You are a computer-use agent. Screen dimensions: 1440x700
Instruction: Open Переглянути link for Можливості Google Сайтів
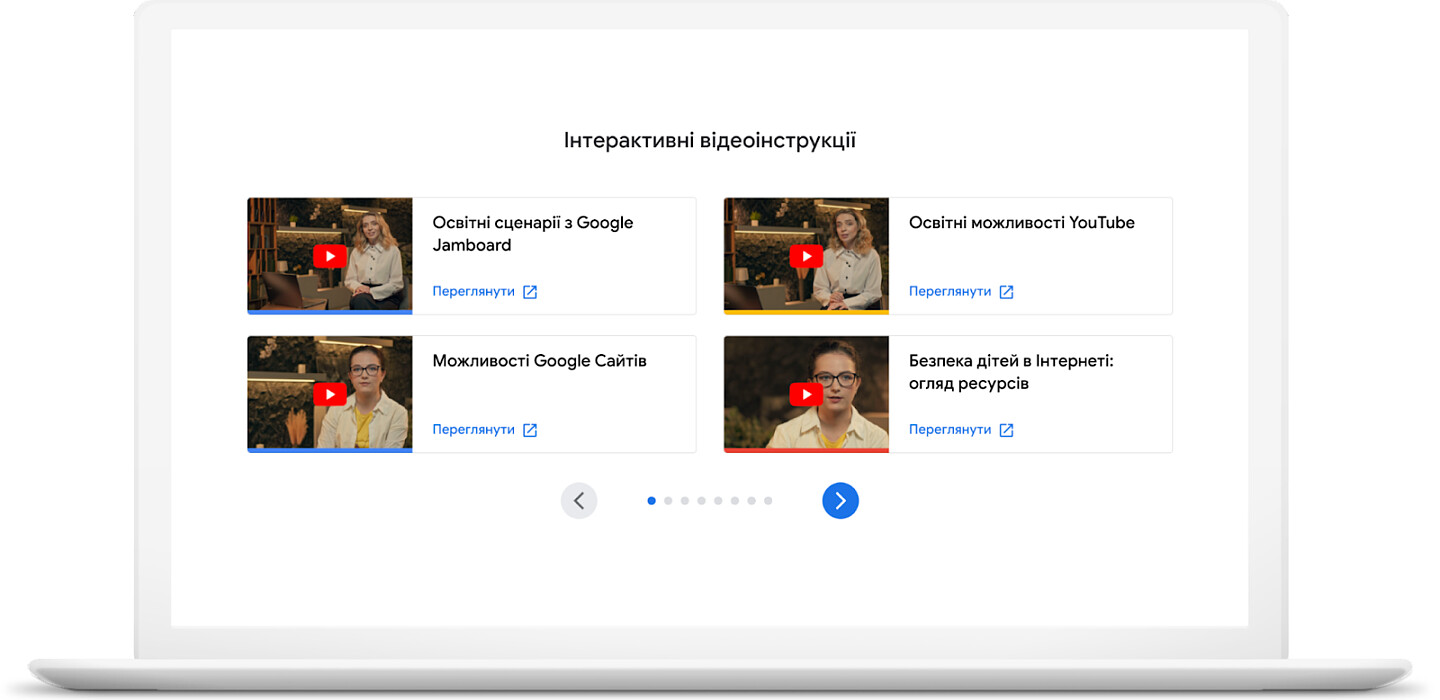474,430
